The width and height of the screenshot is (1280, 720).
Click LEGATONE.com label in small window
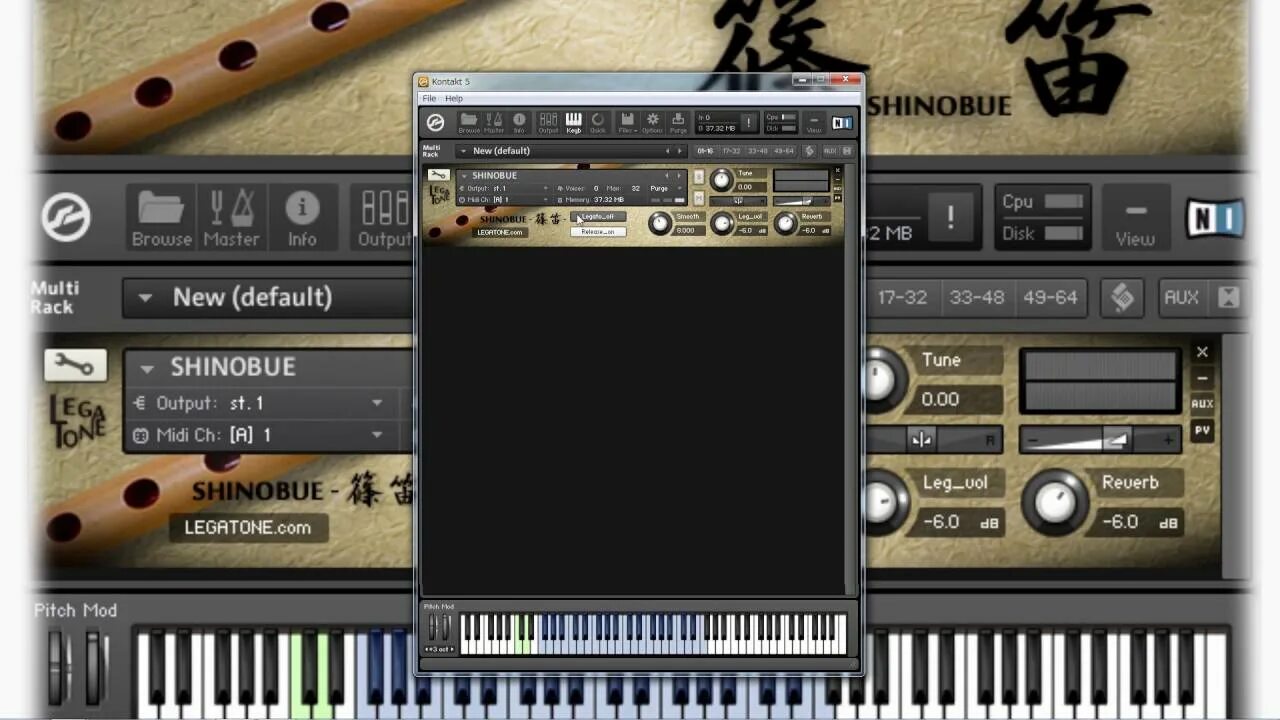[x=500, y=233]
